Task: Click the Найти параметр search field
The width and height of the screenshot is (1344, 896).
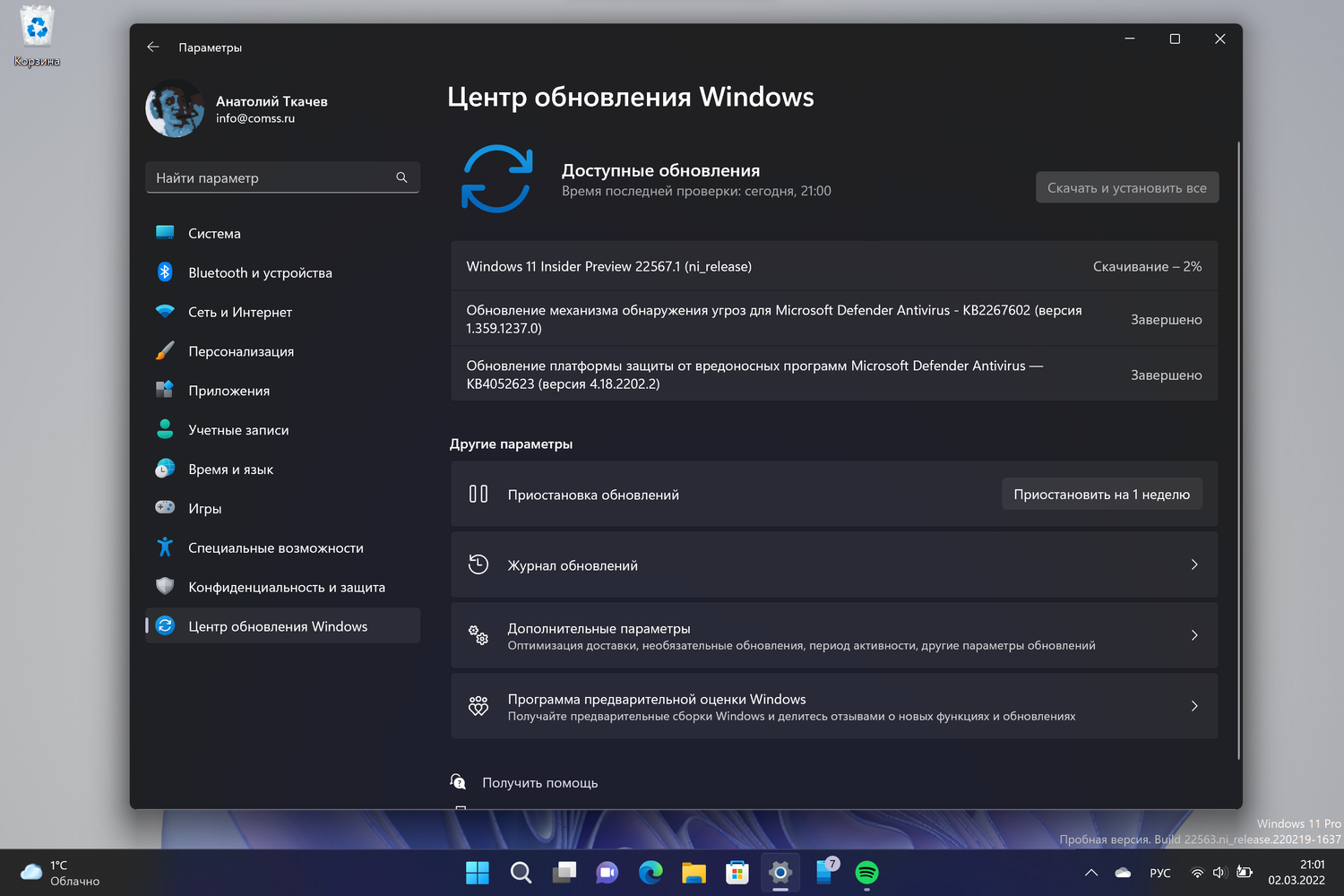Action: click(x=282, y=177)
